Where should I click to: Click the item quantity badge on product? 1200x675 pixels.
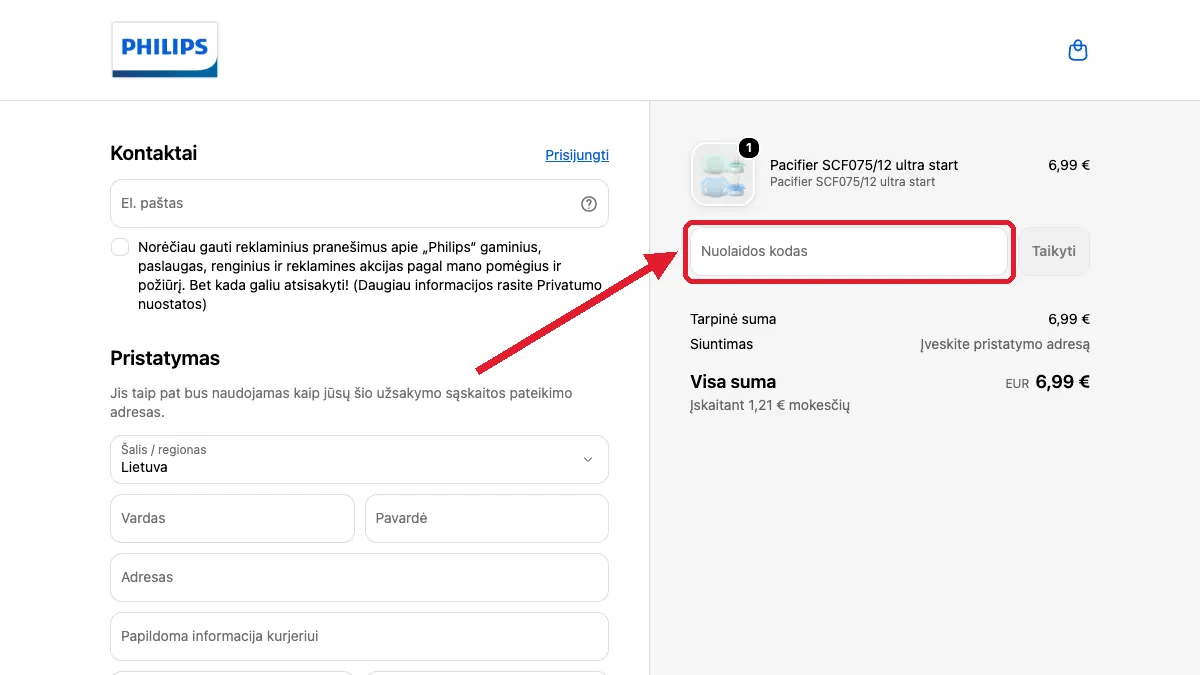click(x=748, y=148)
